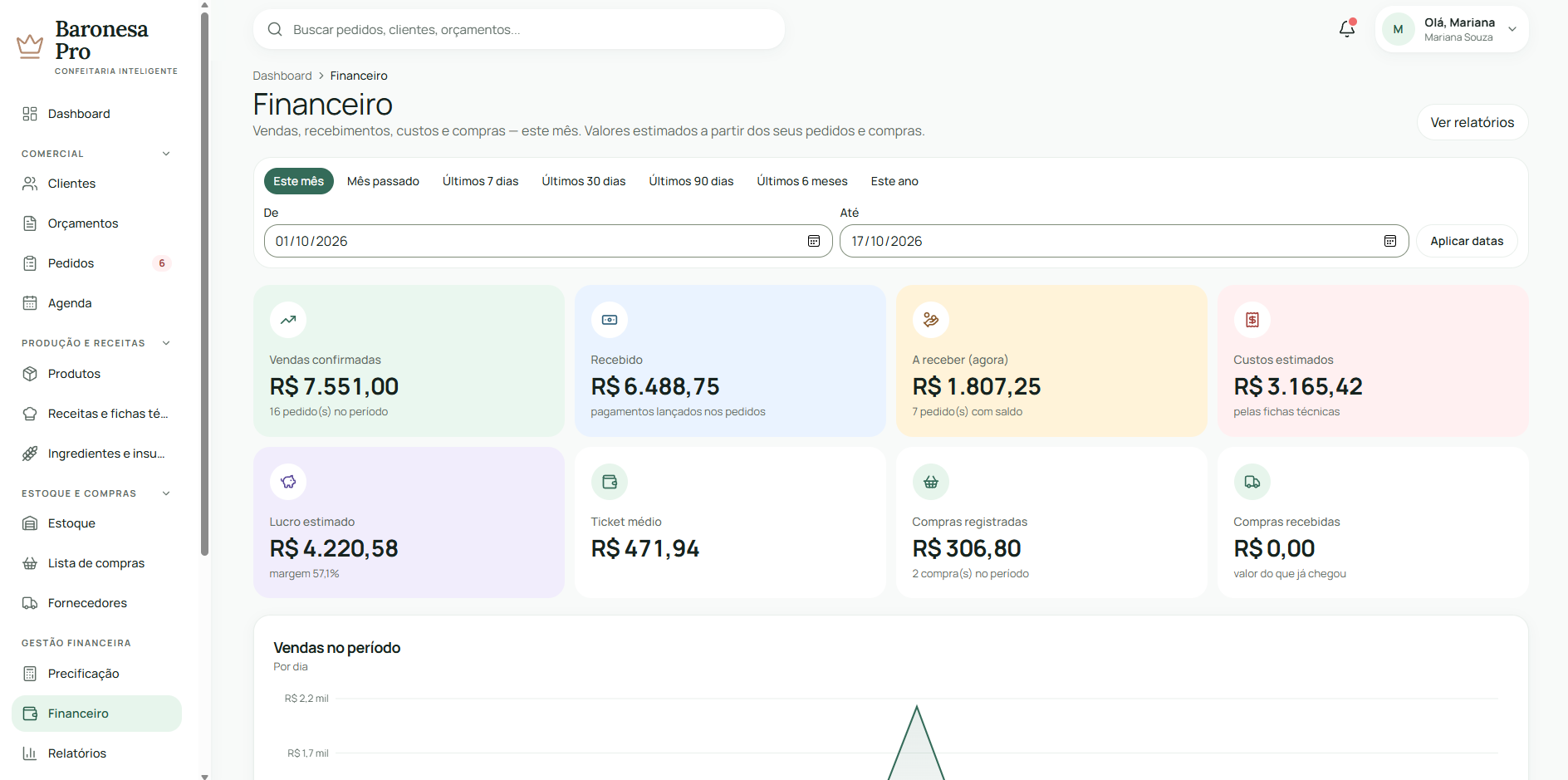Click the De start date field
1568x780 pixels.
click(x=548, y=241)
